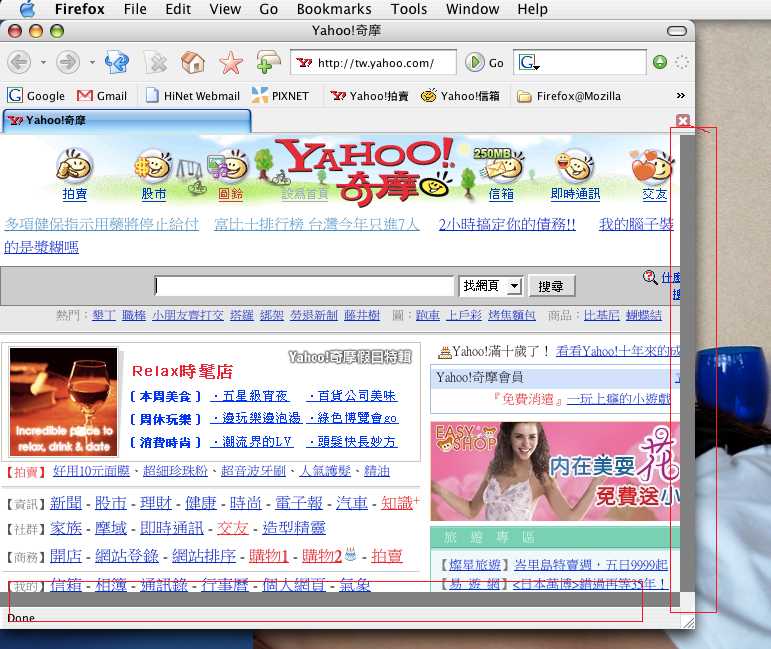Select the Yahoo!奇摩 tab
The width and height of the screenshot is (771, 649).
[125, 121]
